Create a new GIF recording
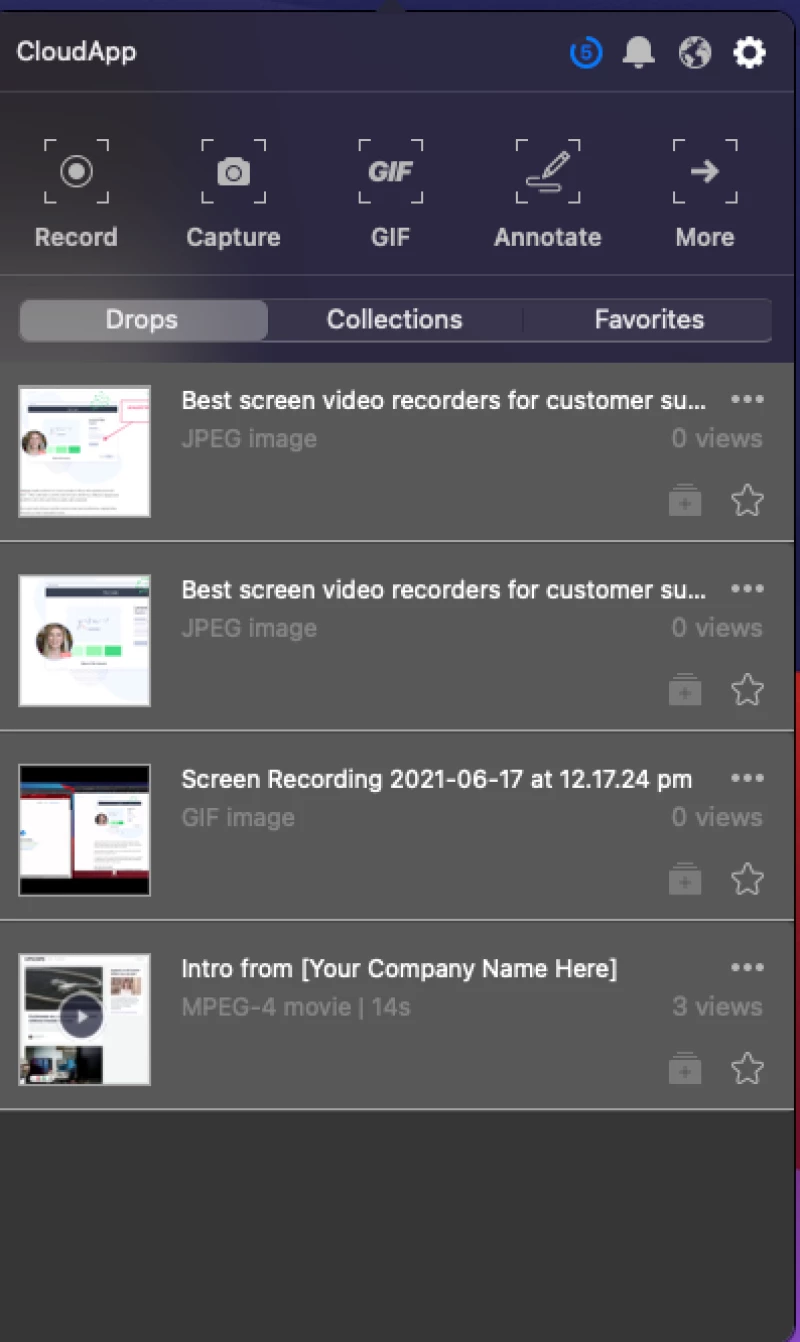The width and height of the screenshot is (800, 1342). coord(390,172)
